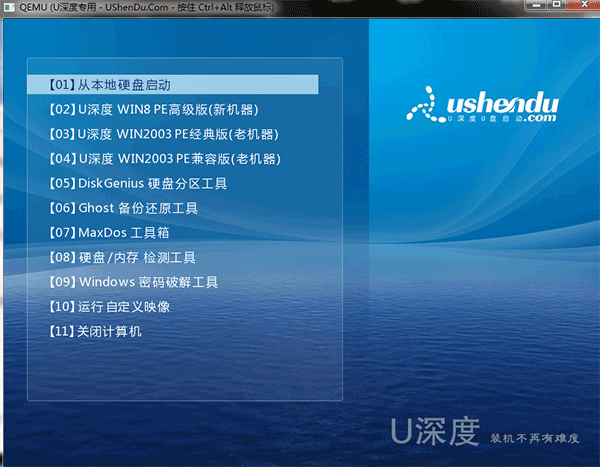Viewport: 600px width, 467px height.
Task: Pick WIN2003 PE兼容版 entry 04
Action: tap(165, 158)
